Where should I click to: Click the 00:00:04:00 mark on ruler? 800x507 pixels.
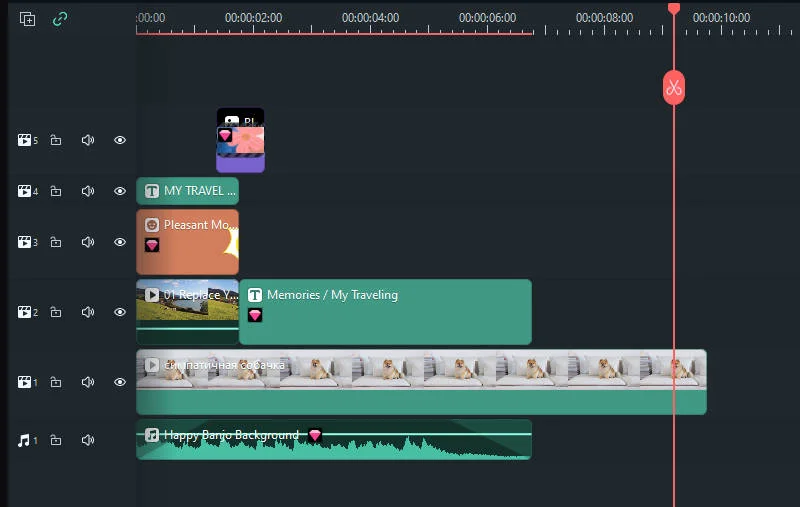(x=370, y=18)
